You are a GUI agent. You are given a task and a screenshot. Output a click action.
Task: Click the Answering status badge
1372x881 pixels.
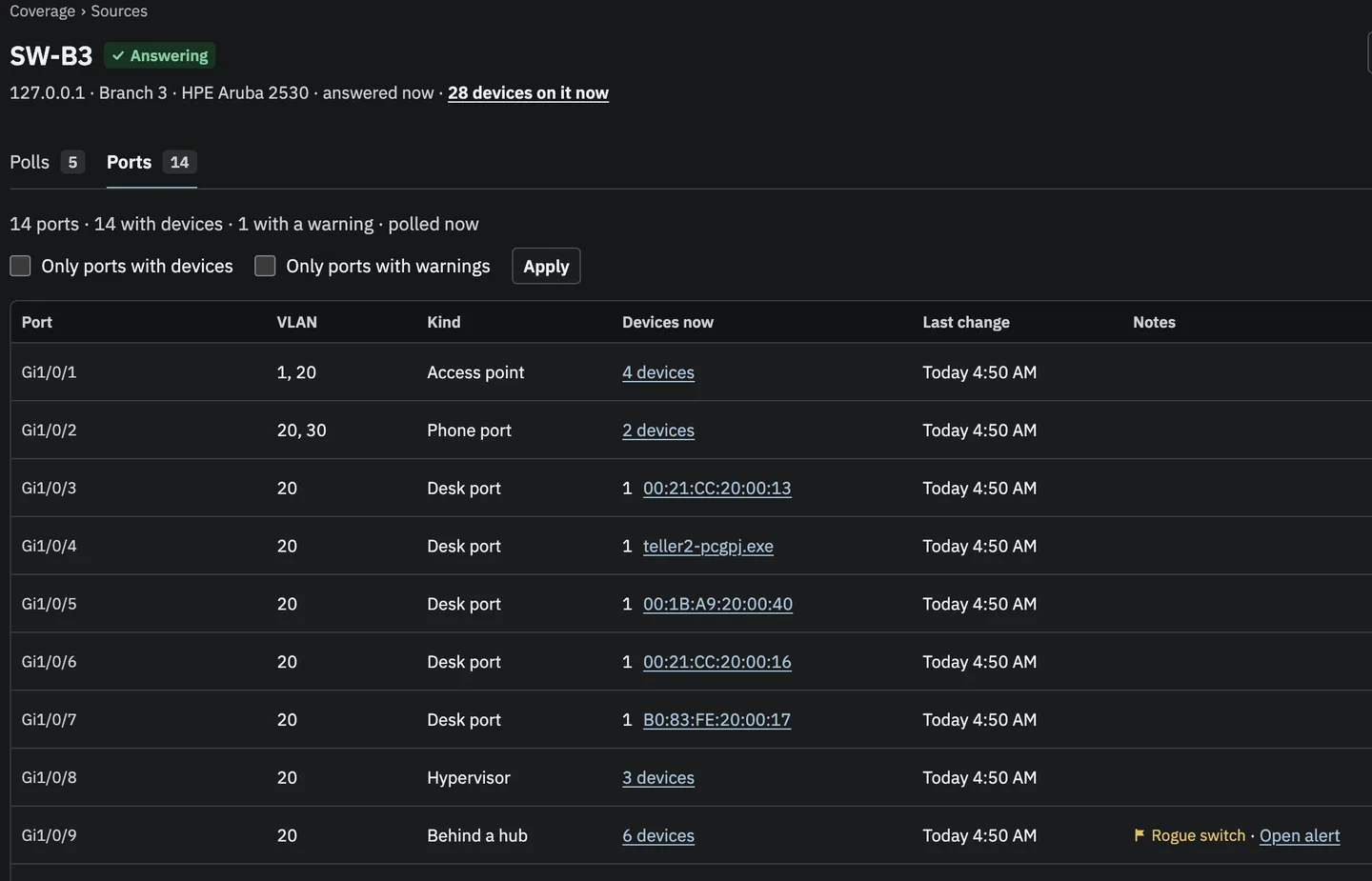coord(160,56)
